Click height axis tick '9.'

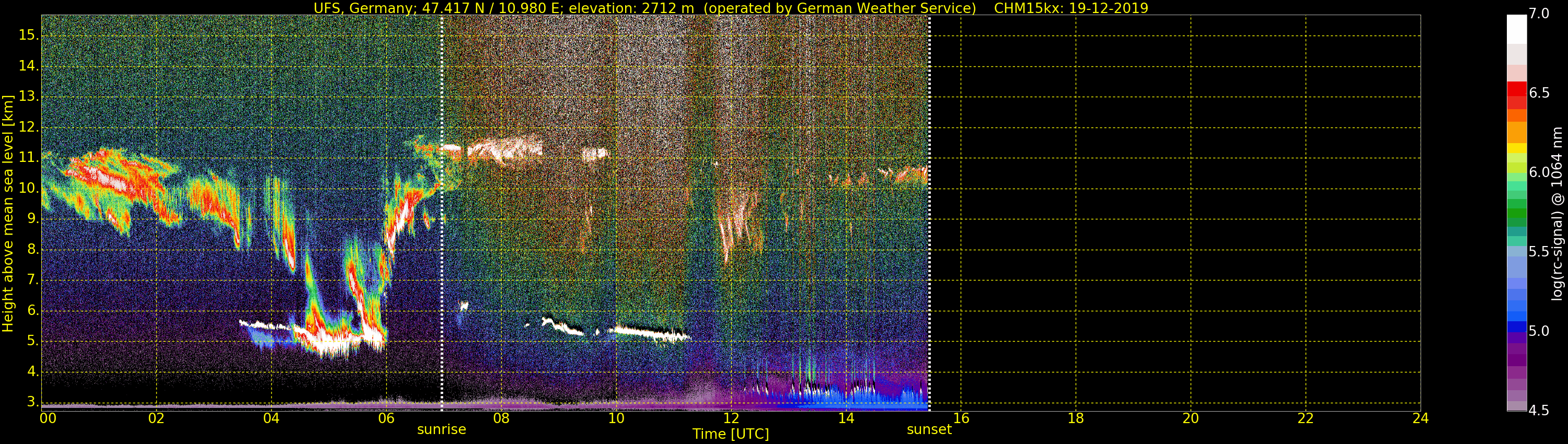(x=33, y=219)
